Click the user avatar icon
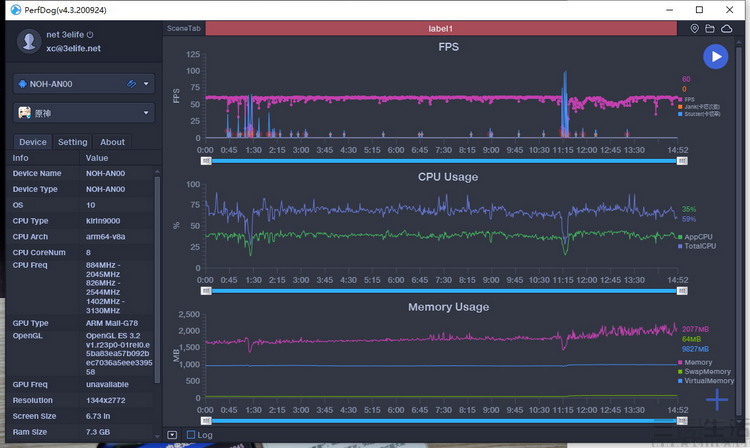Viewport: 750px width, 448px height. coord(29,41)
